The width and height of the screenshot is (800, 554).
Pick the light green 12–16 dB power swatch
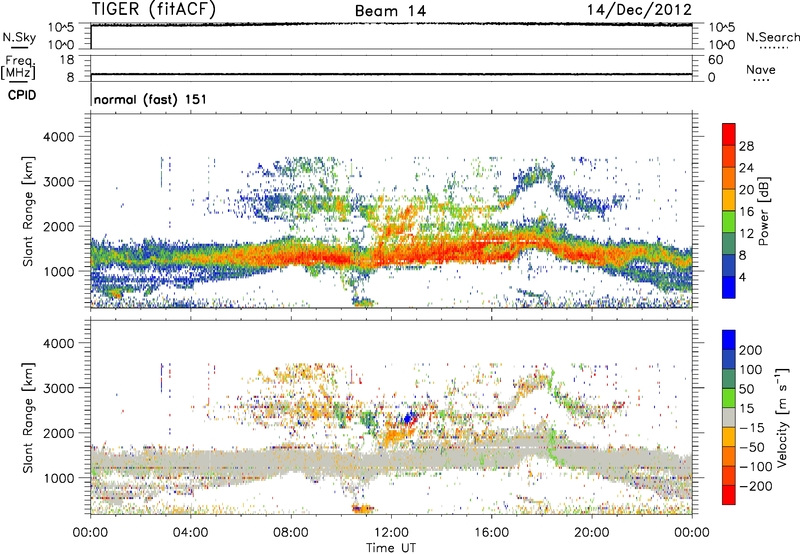(729, 222)
